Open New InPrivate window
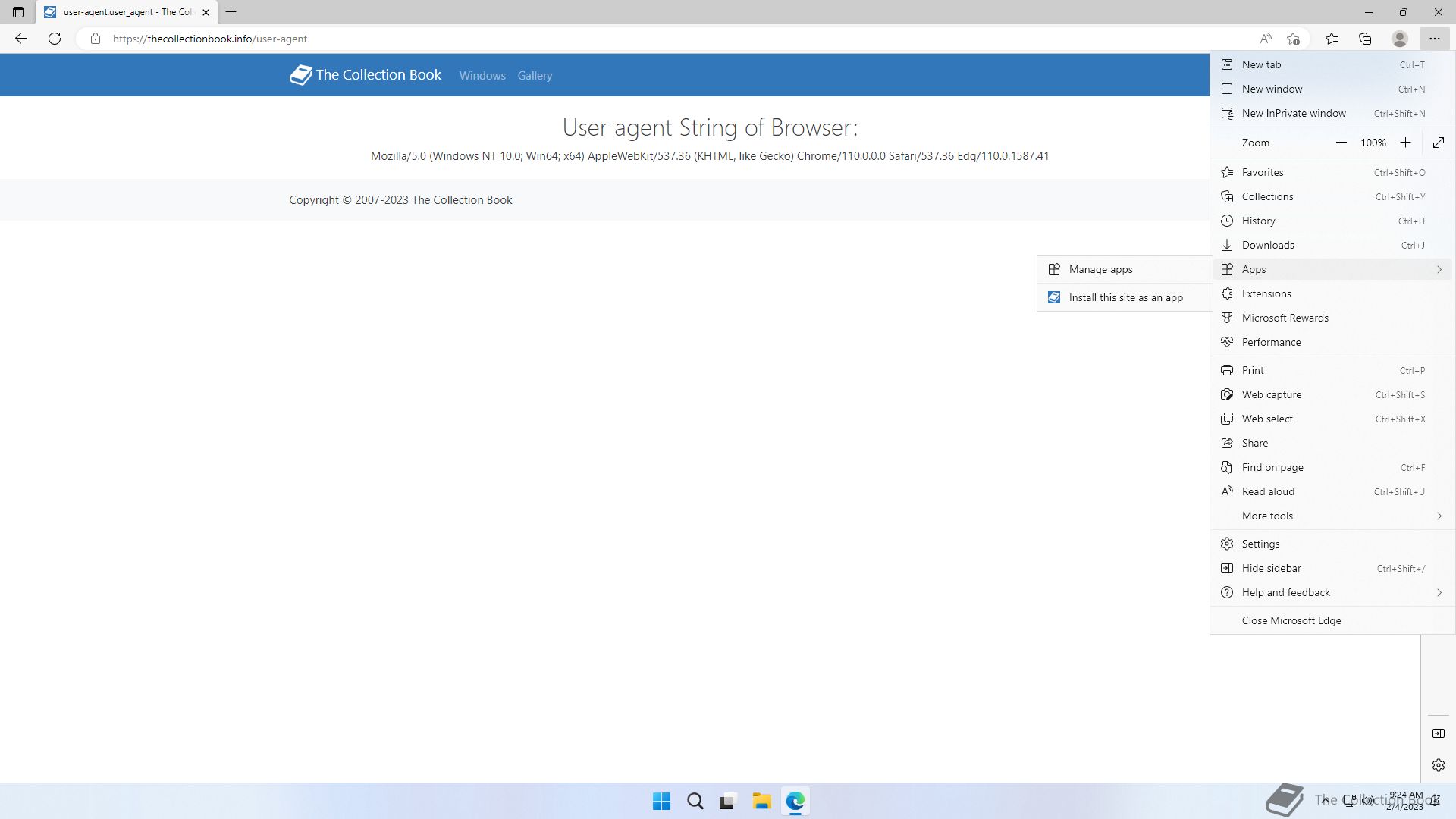This screenshot has height=819, width=1456. click(x=1294, y=113)
